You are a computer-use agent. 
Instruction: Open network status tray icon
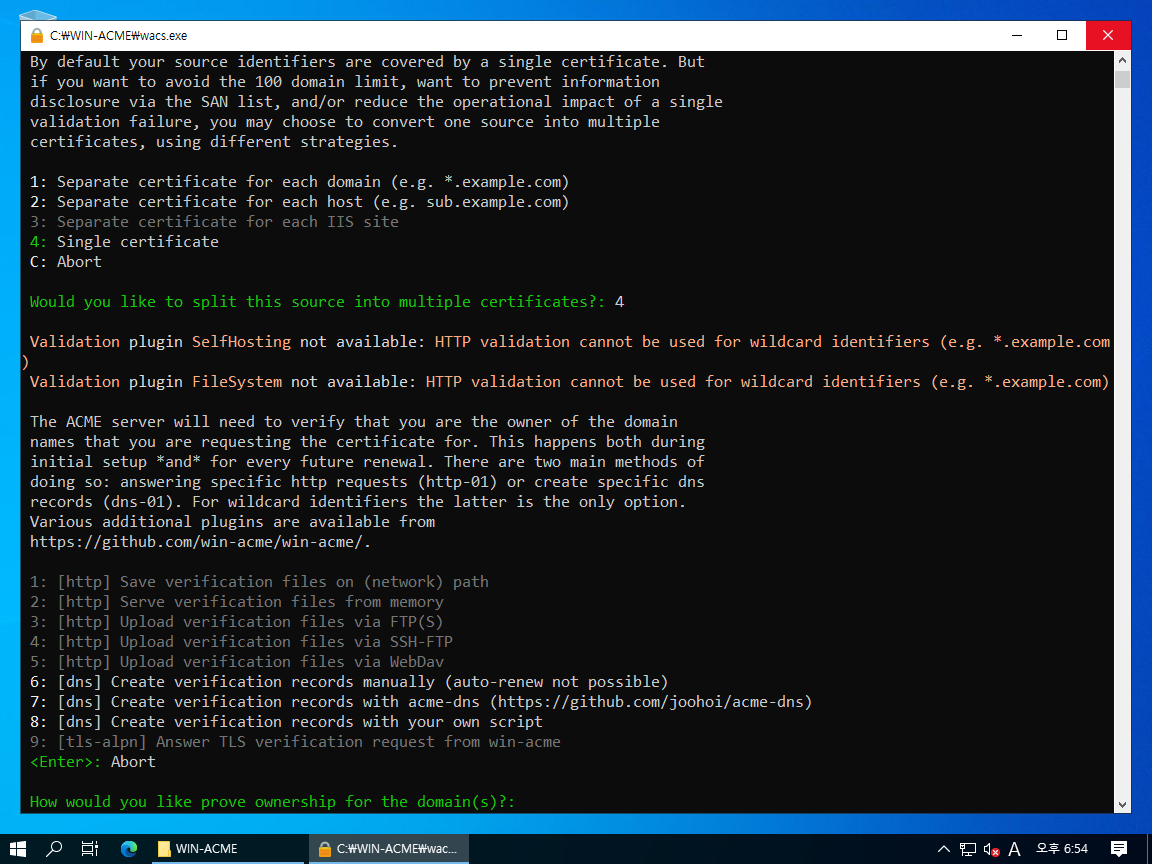pos(968,849)
